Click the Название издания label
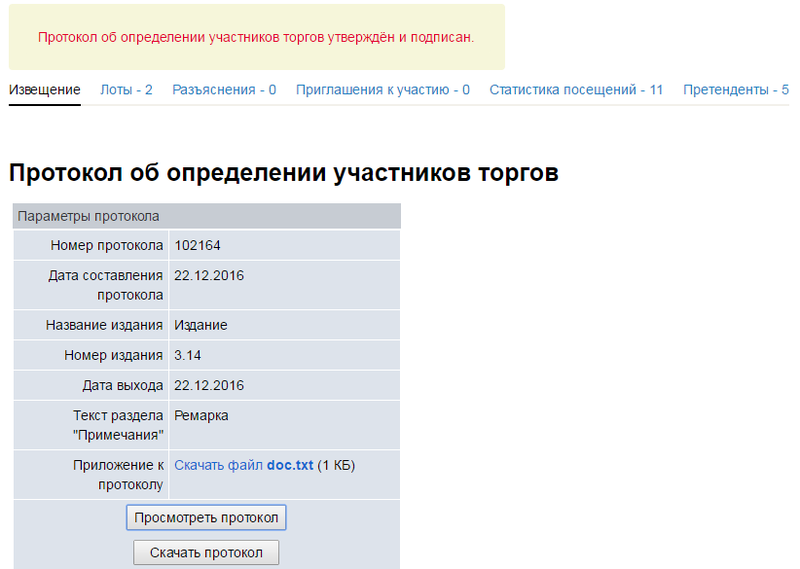Image resolution: width=800 pixels, height=569 pixels. (x=104, y=325)
